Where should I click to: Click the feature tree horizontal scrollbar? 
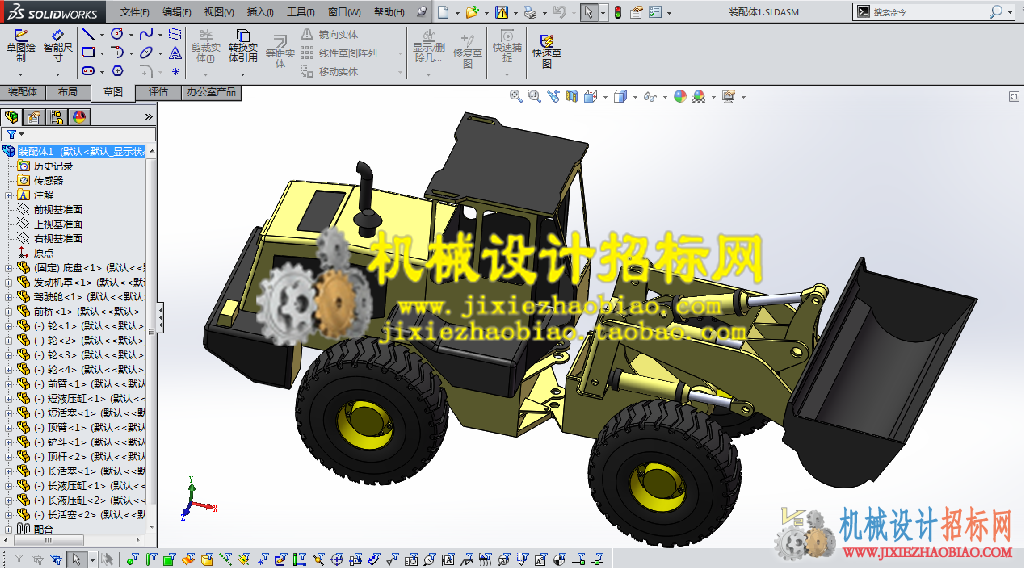point(47,541)
